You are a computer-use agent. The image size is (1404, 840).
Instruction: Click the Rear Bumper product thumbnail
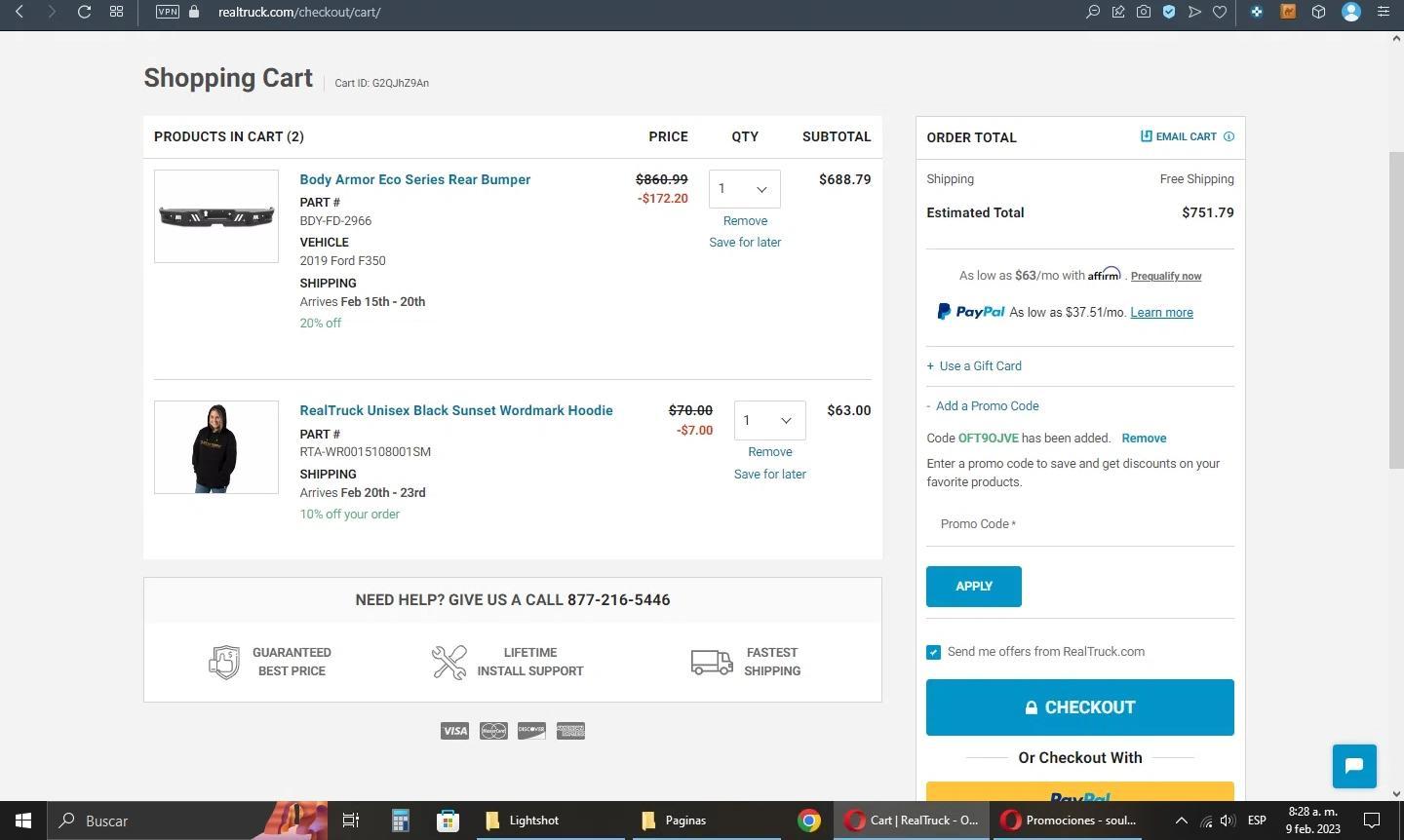[216, 216]
